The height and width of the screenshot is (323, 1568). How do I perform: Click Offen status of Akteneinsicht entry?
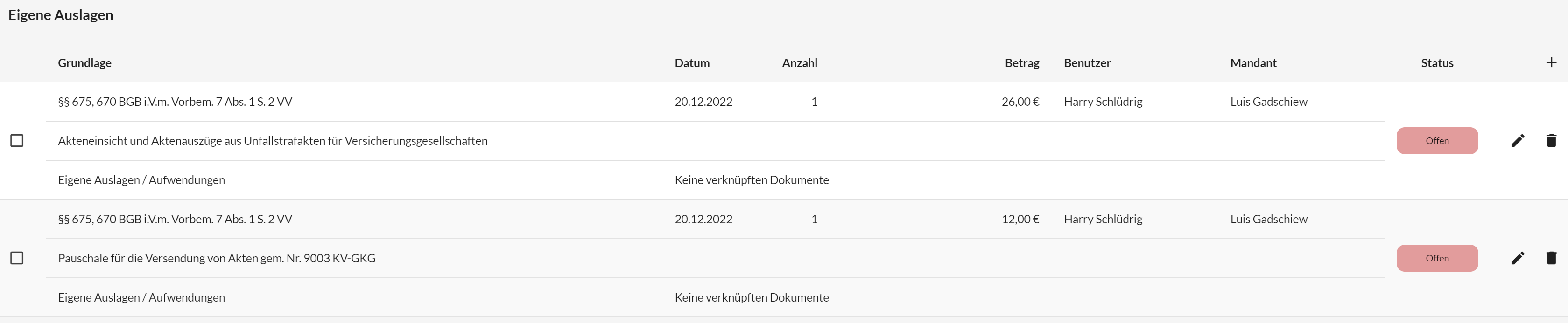1436,140
